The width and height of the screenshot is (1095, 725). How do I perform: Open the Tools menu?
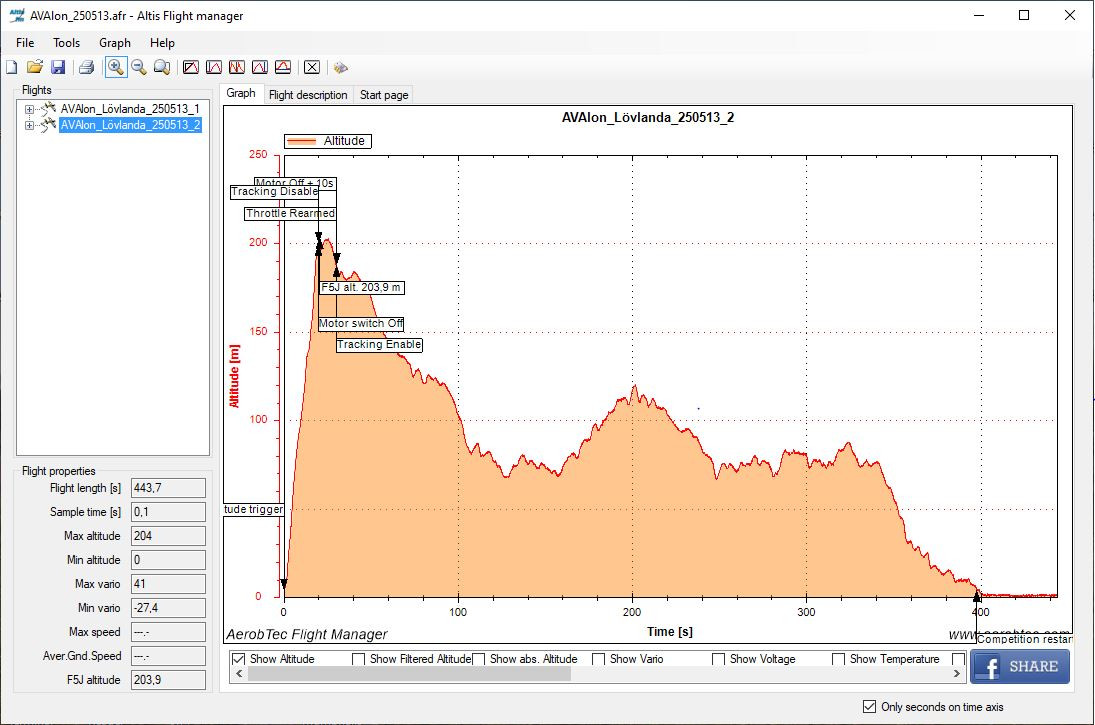[67, 43]
